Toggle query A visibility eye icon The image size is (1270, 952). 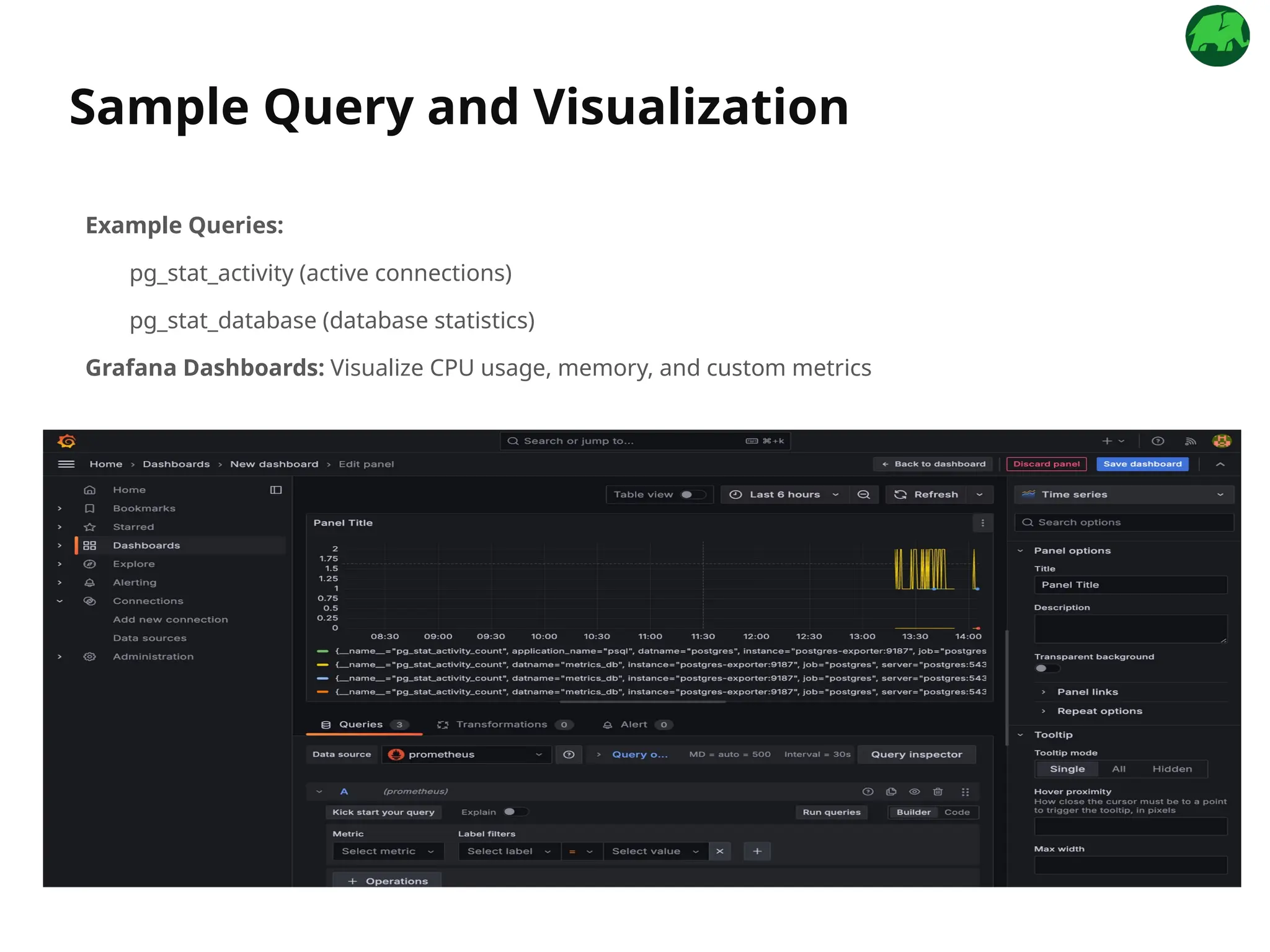pos(914,791)
